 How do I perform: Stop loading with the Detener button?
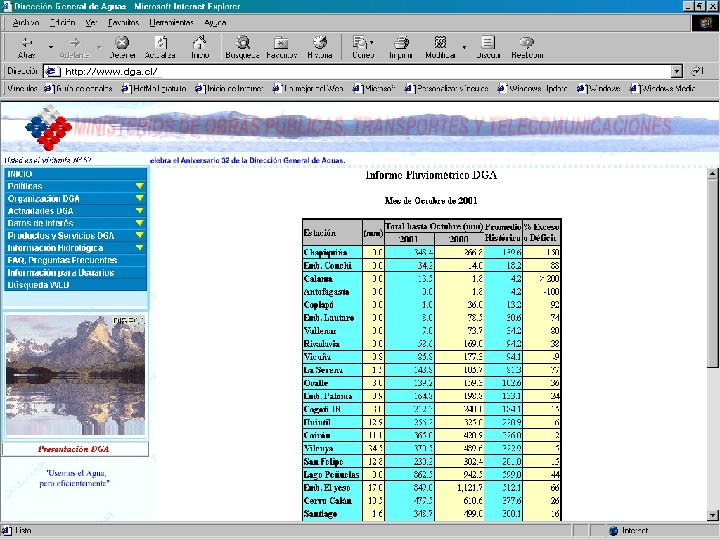click(122, 47)
